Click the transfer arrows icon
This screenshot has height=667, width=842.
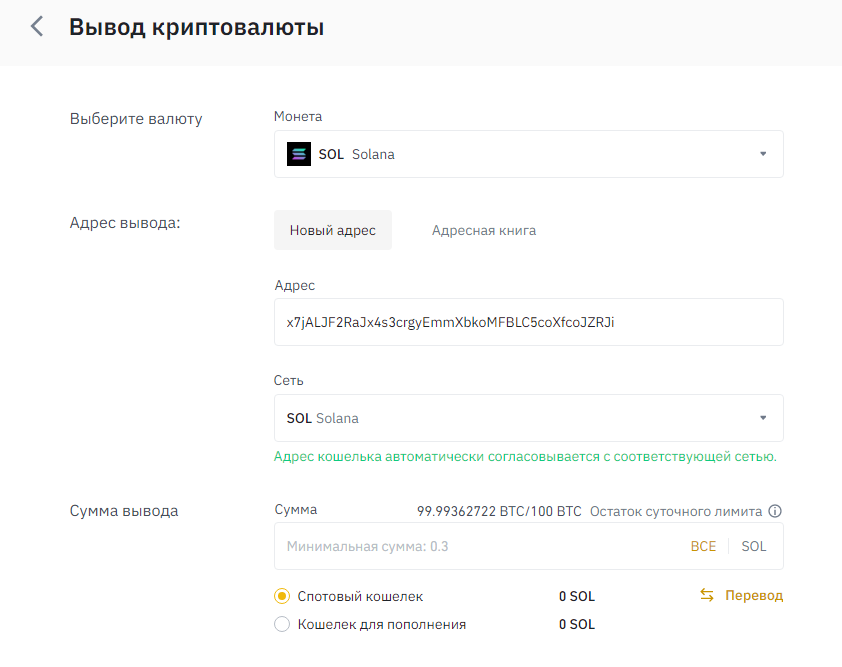click(x=707, y=596)
